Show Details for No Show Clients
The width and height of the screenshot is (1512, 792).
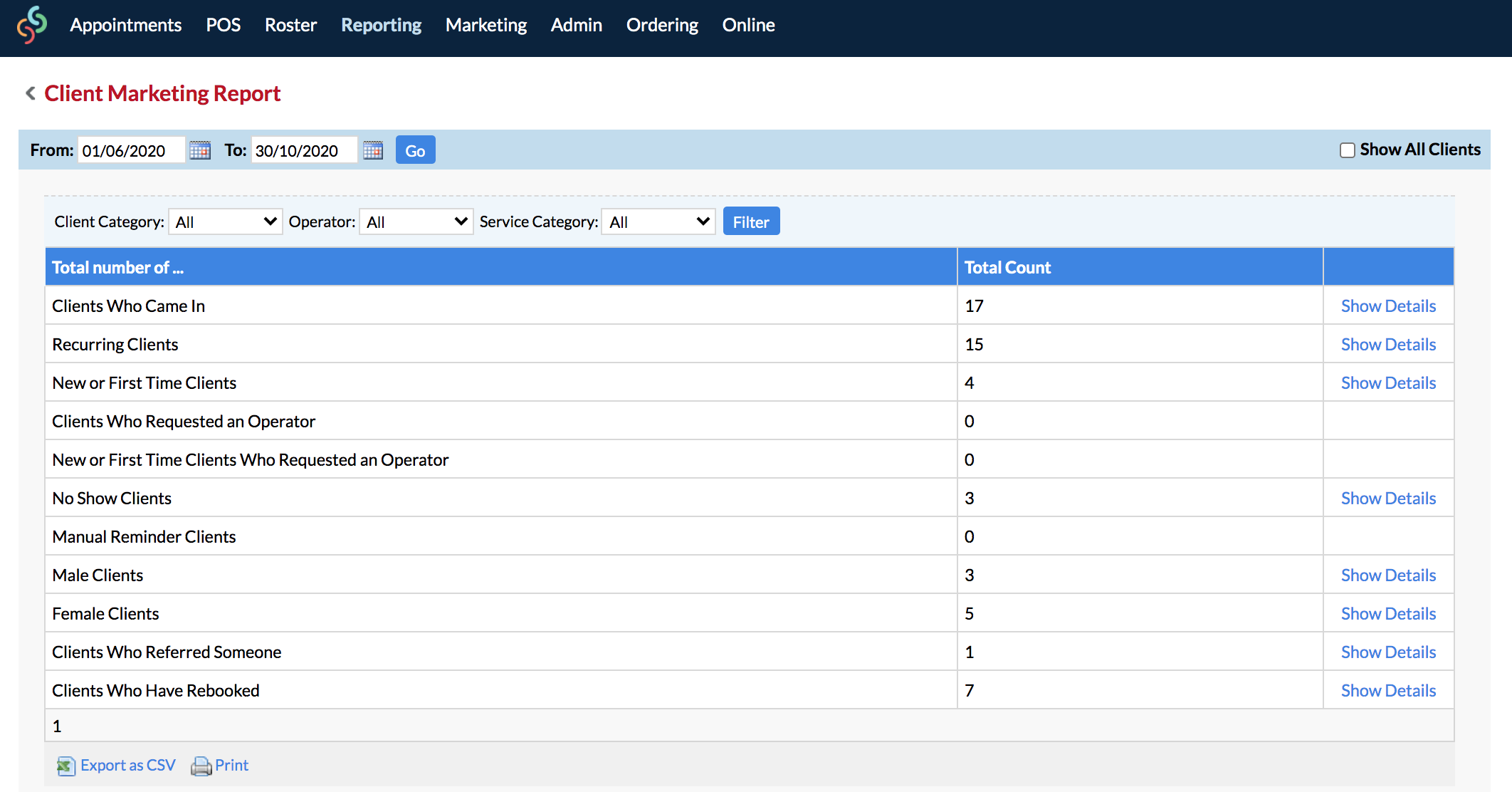pyautogui.click(x=1388, y=498)
